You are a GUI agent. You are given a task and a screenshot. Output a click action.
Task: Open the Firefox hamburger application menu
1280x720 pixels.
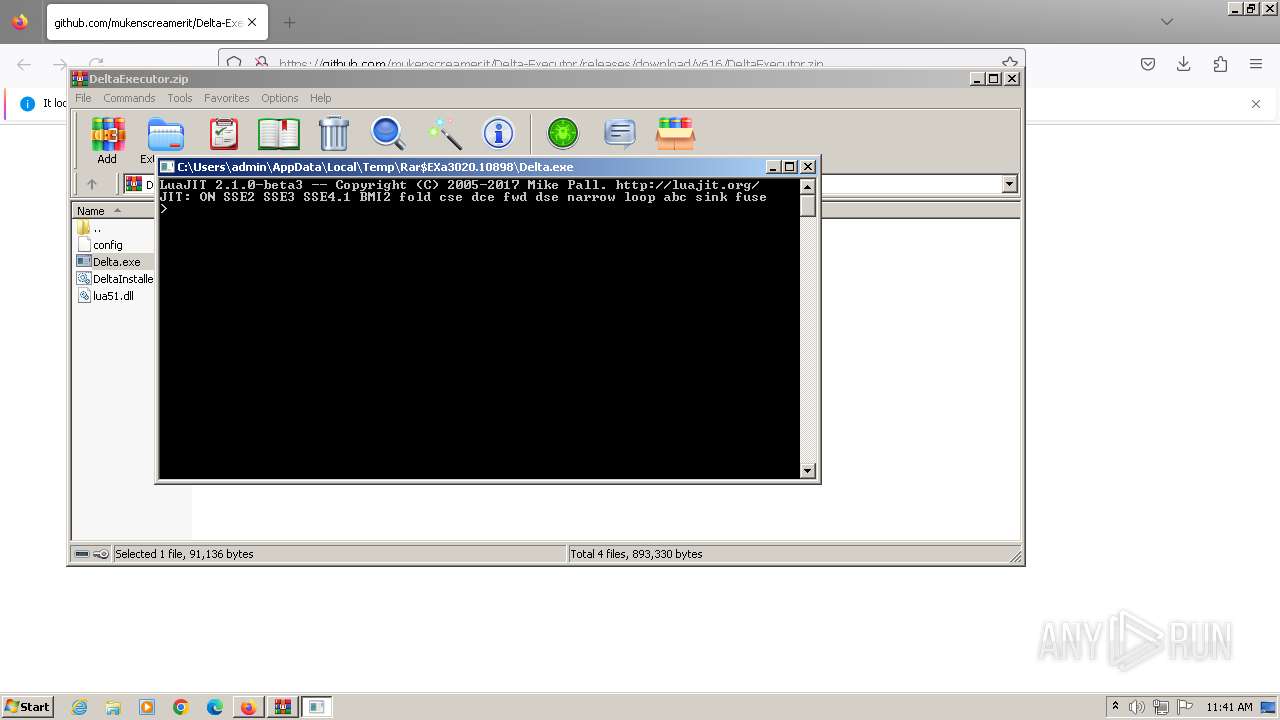pos(1256,64)
